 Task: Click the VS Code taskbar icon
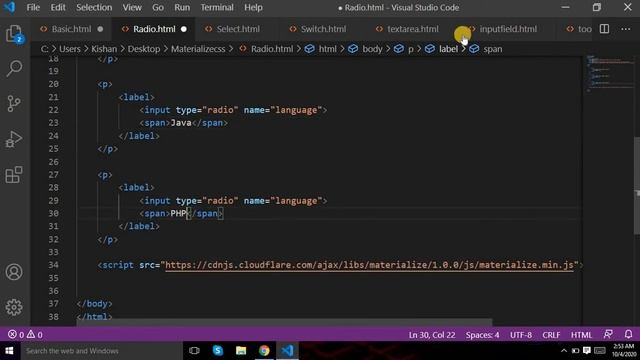(x=287, y=351)
